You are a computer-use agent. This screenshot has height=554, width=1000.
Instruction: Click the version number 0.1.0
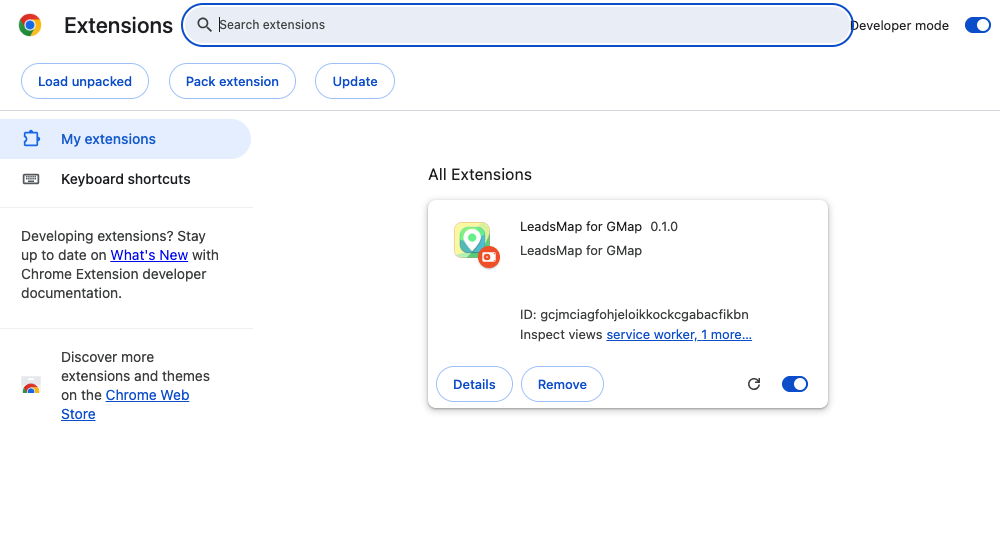coord(664,226)
